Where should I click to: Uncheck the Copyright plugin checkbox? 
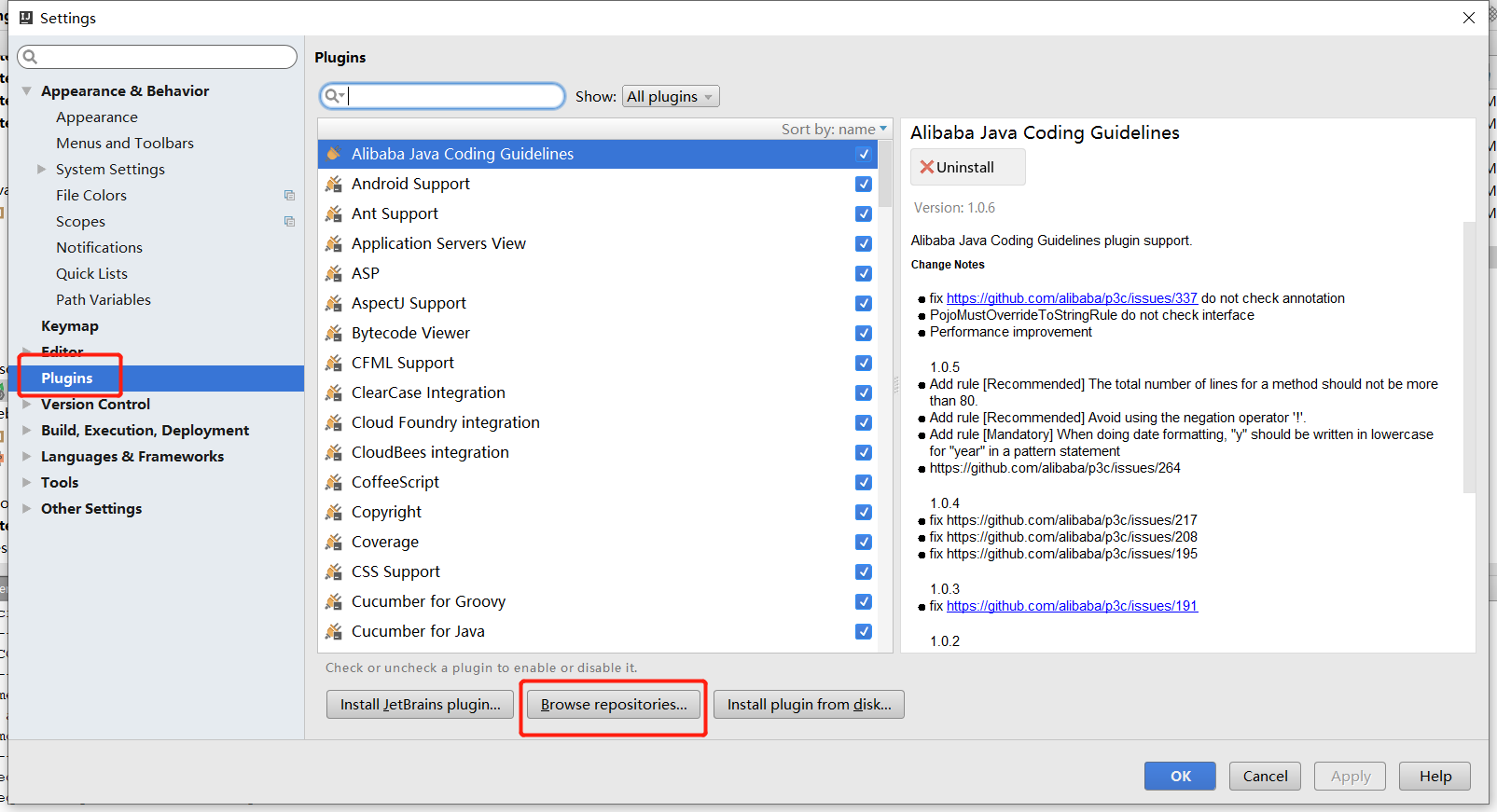coord(864,513)
